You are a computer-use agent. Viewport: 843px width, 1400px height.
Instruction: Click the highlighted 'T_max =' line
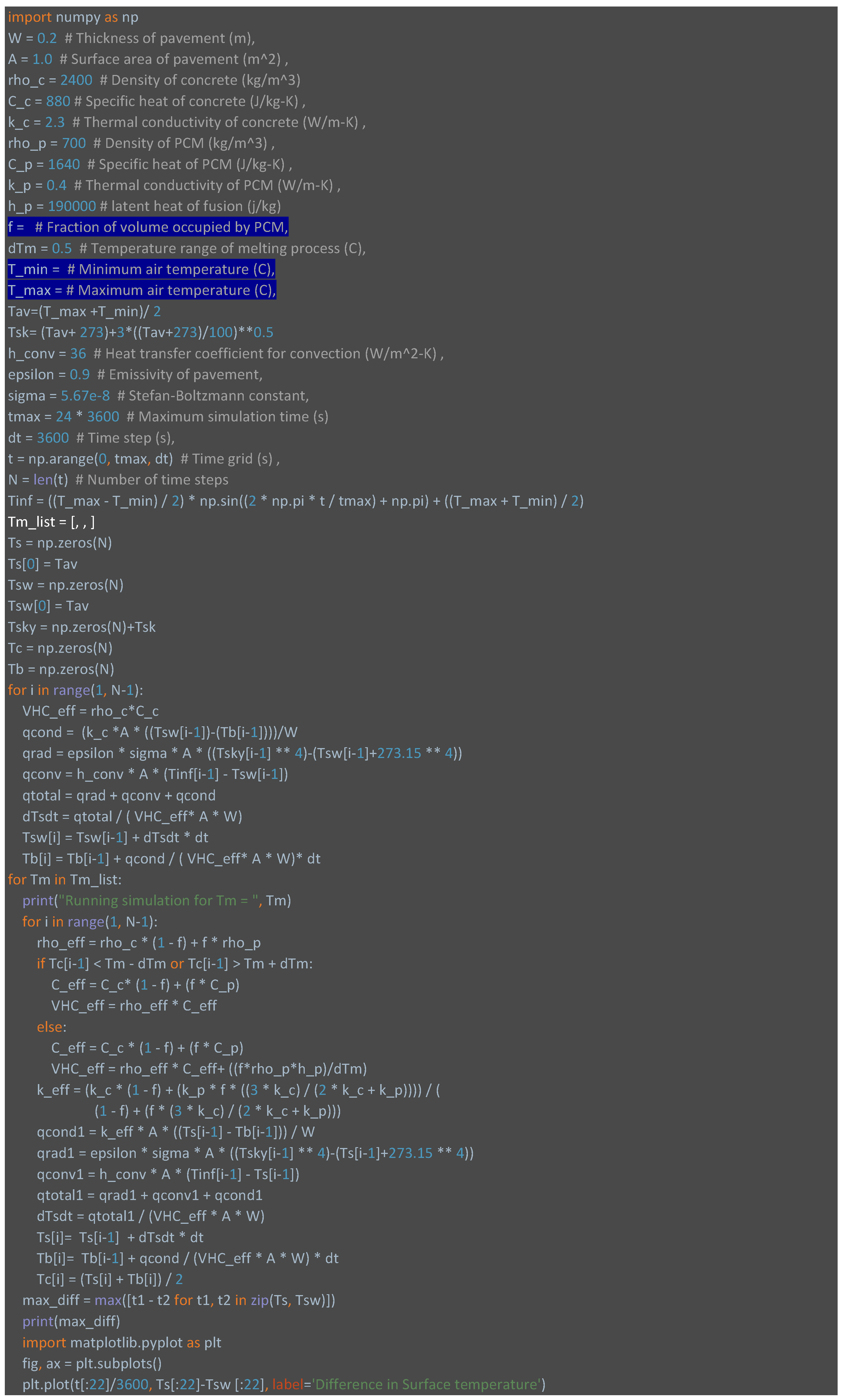click(x=141, y=290)
